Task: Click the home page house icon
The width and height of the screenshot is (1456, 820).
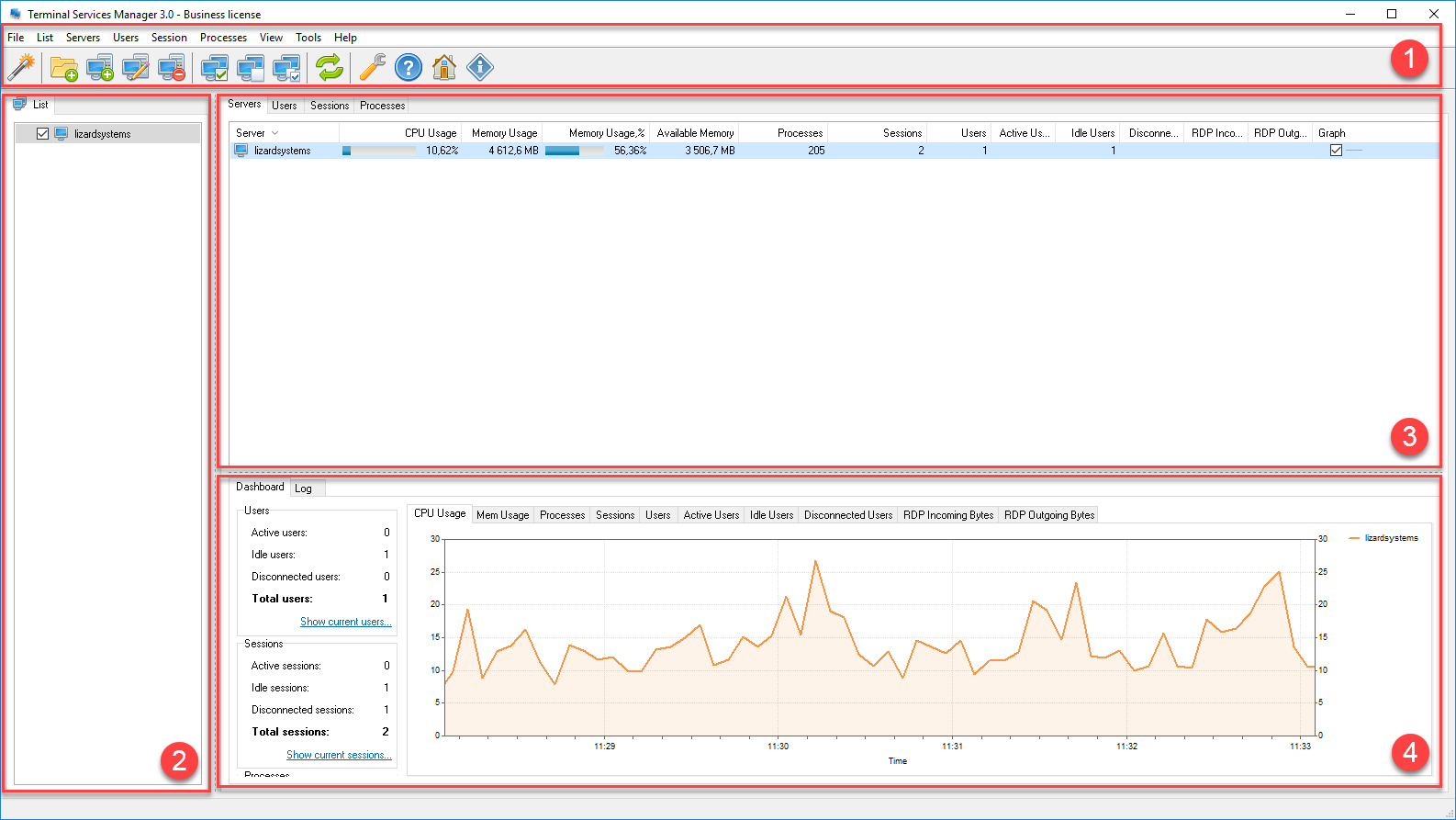Action: pos(444,67)
